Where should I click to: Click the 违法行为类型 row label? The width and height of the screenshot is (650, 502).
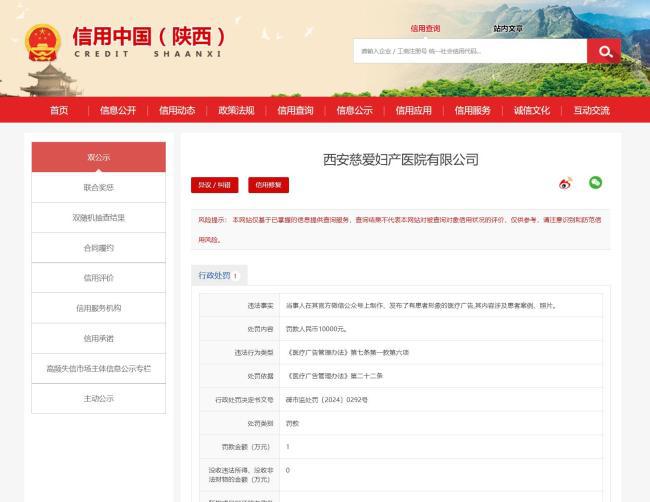[x=254, y=353]
